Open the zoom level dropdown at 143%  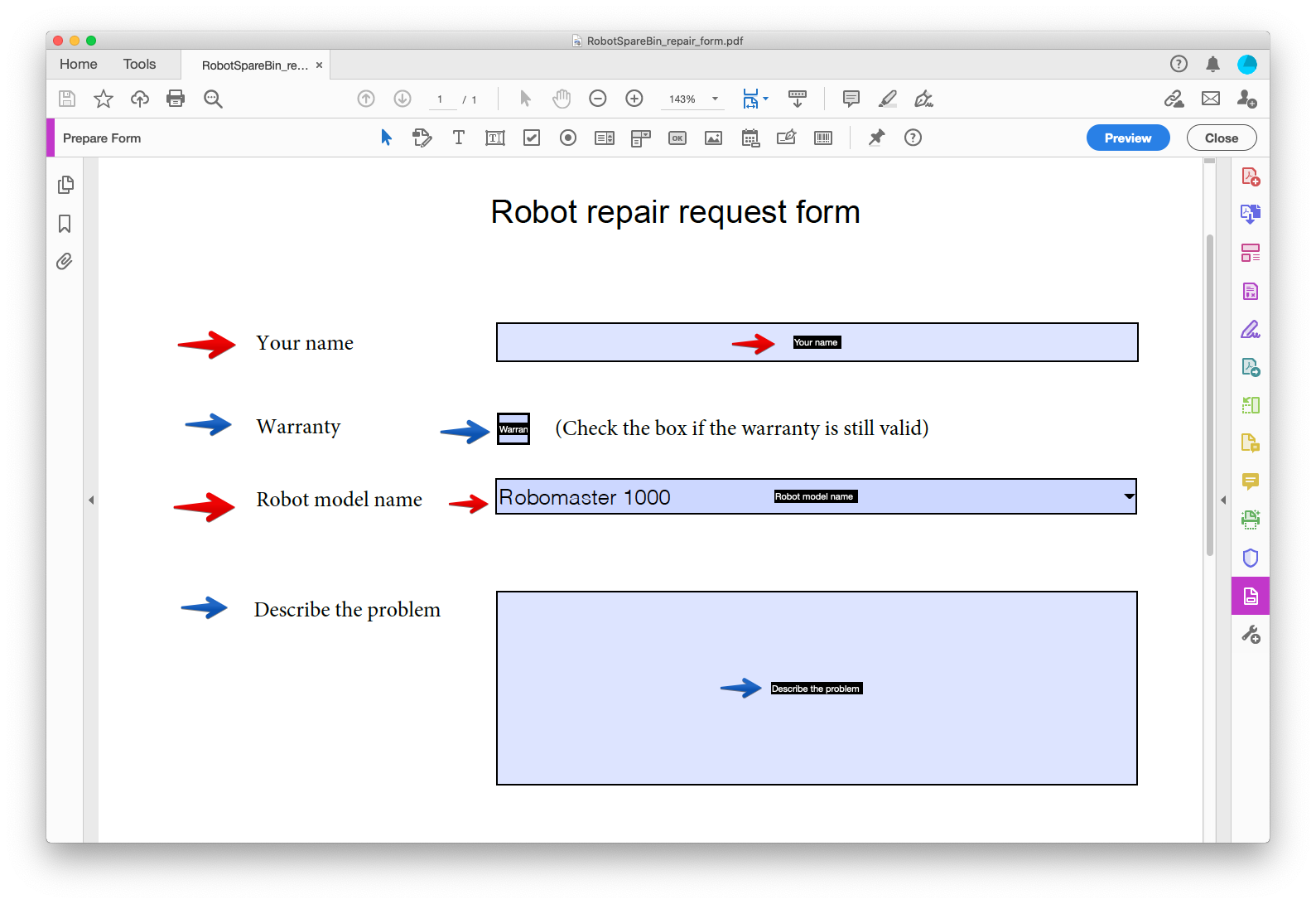pyautogui.click(x=716, y=99)
